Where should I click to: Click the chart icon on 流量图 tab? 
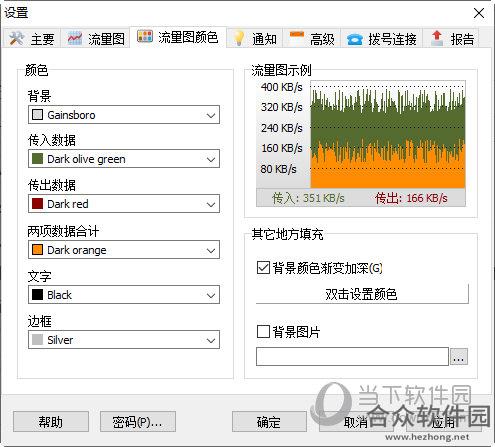click(x=75, y=38)
